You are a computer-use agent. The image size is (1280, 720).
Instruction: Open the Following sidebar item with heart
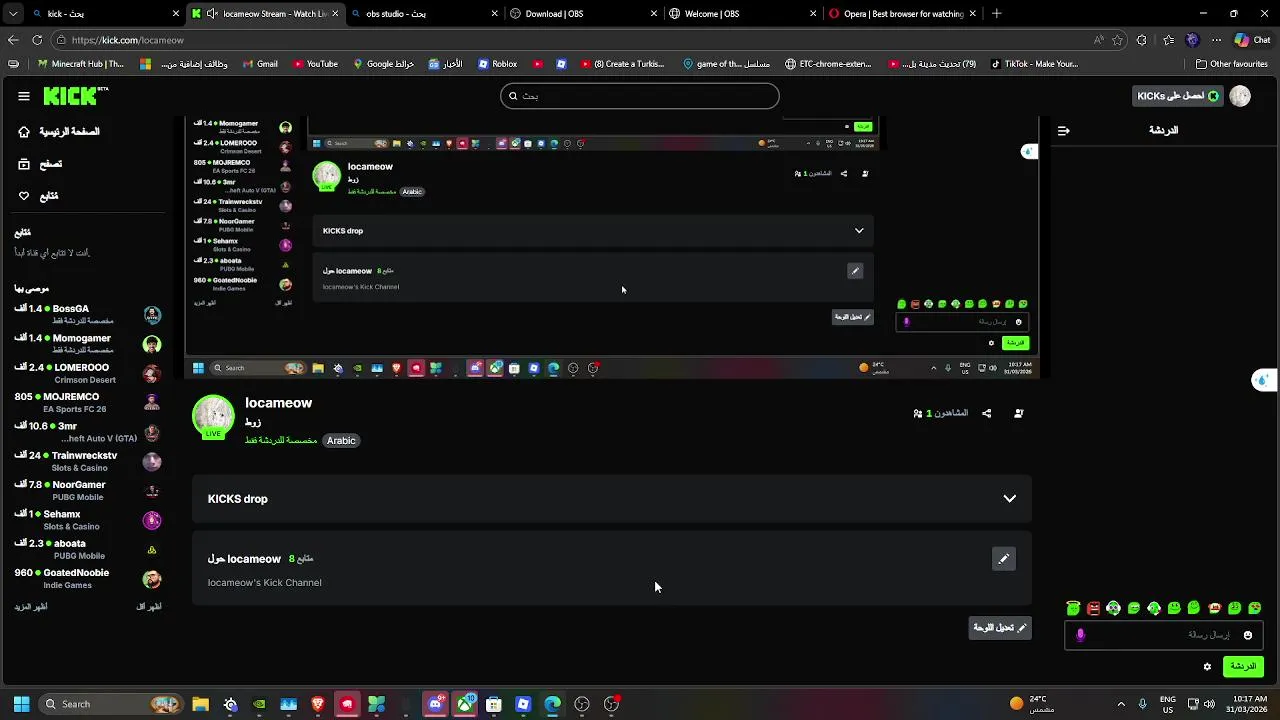38,196
